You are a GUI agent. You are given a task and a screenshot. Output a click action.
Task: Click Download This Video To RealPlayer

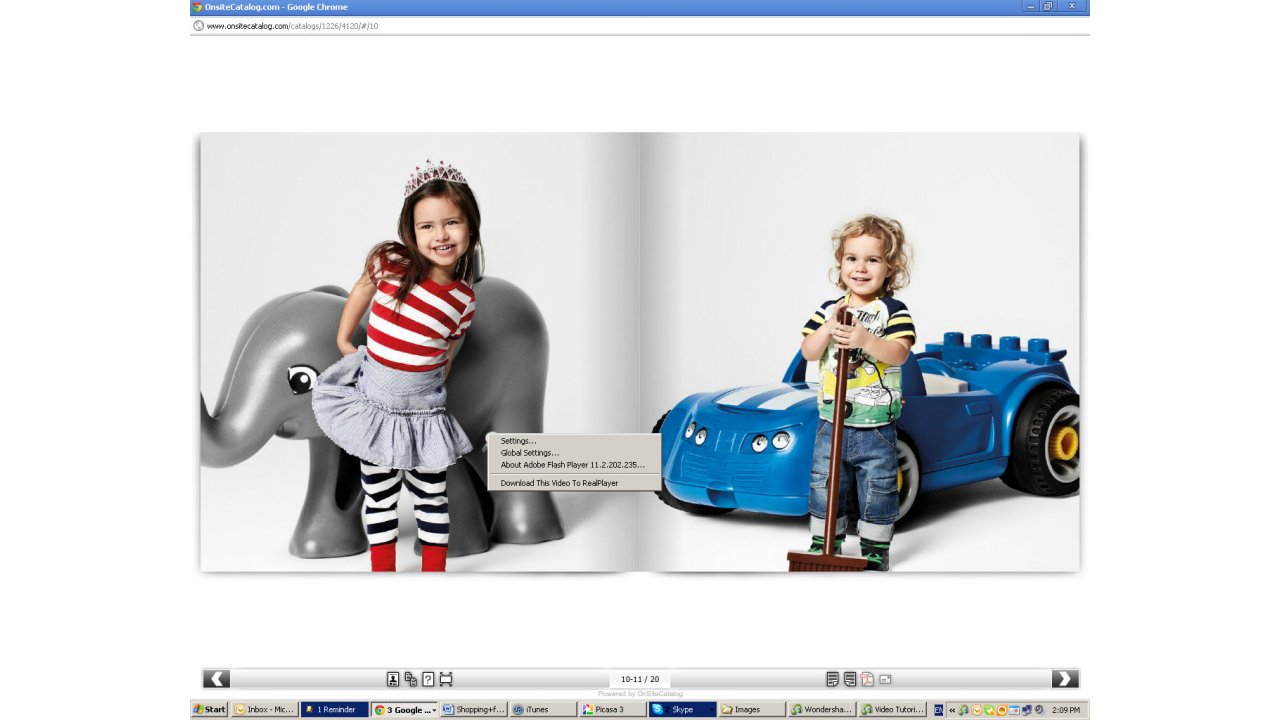[x=559, y=483]
